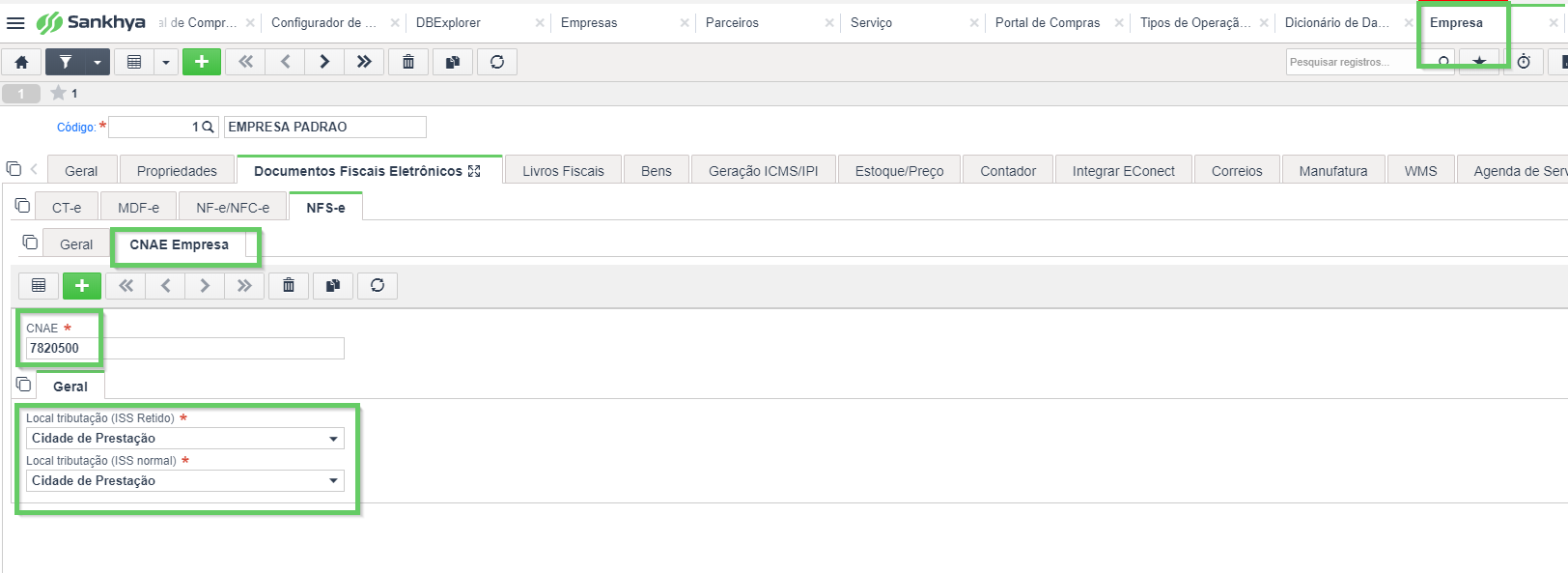This screenshot has height=573, width=1568.
Task: Open the NF-e/NFC-e sub-tab
Action: coord(233,207)
